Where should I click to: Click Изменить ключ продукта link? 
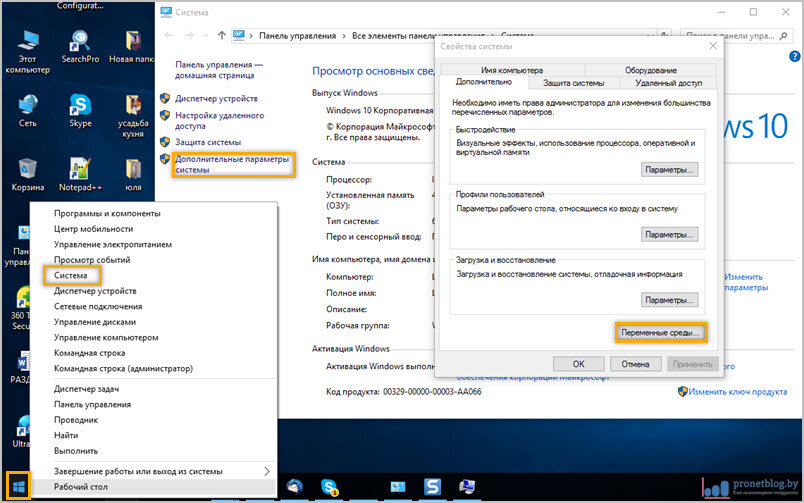tap(737, 392)
